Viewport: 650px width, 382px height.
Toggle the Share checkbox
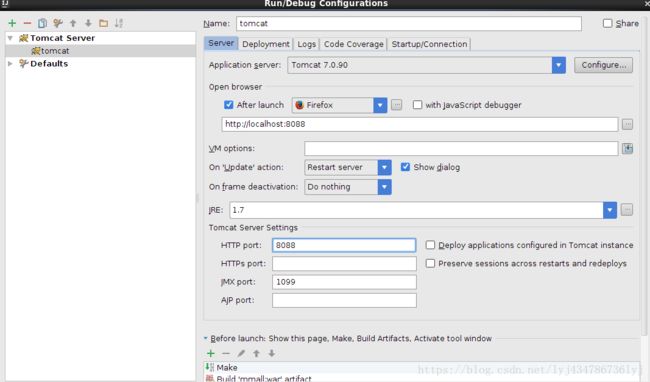[x=607, y=23]
